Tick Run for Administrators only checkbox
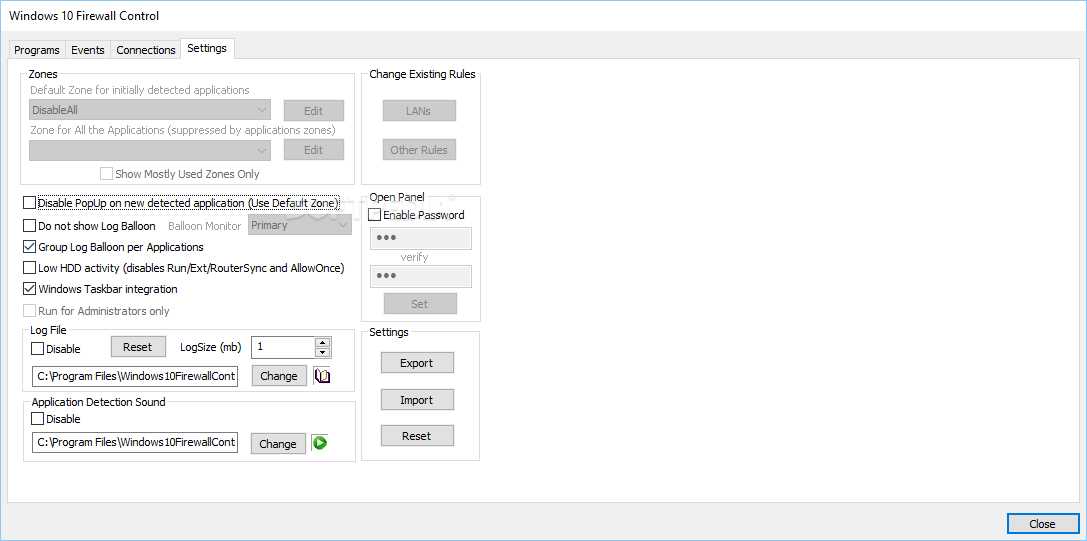The image size is (1087, 541). 29,311
